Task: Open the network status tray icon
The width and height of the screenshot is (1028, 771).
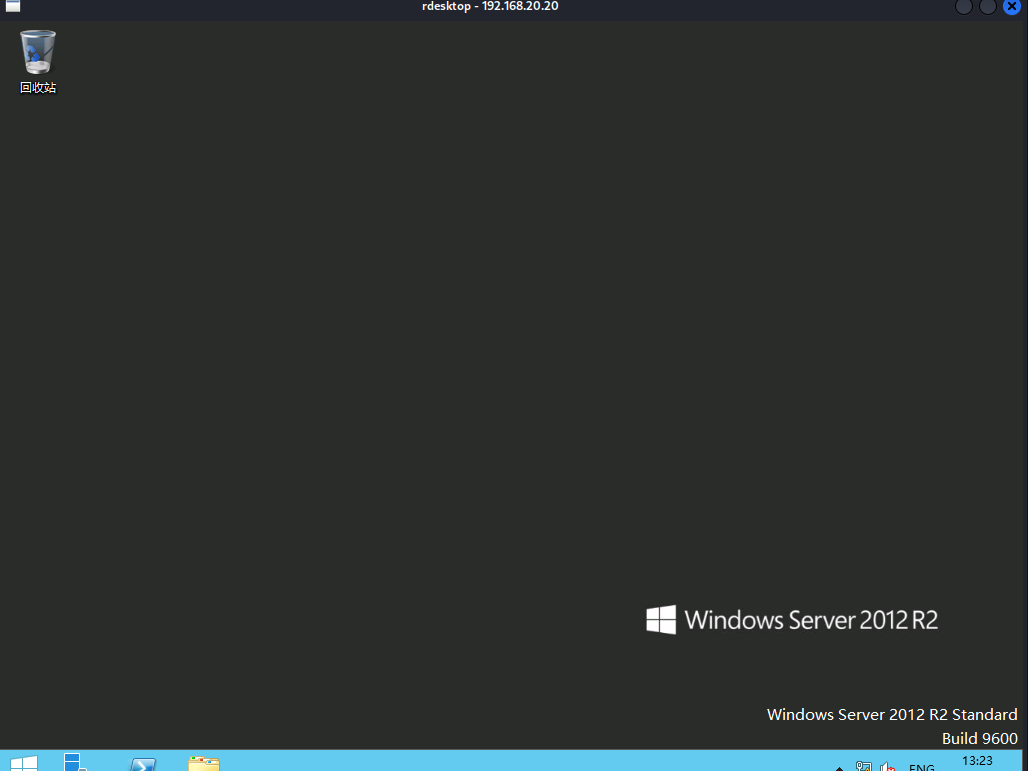Action: tap(863, 766)
